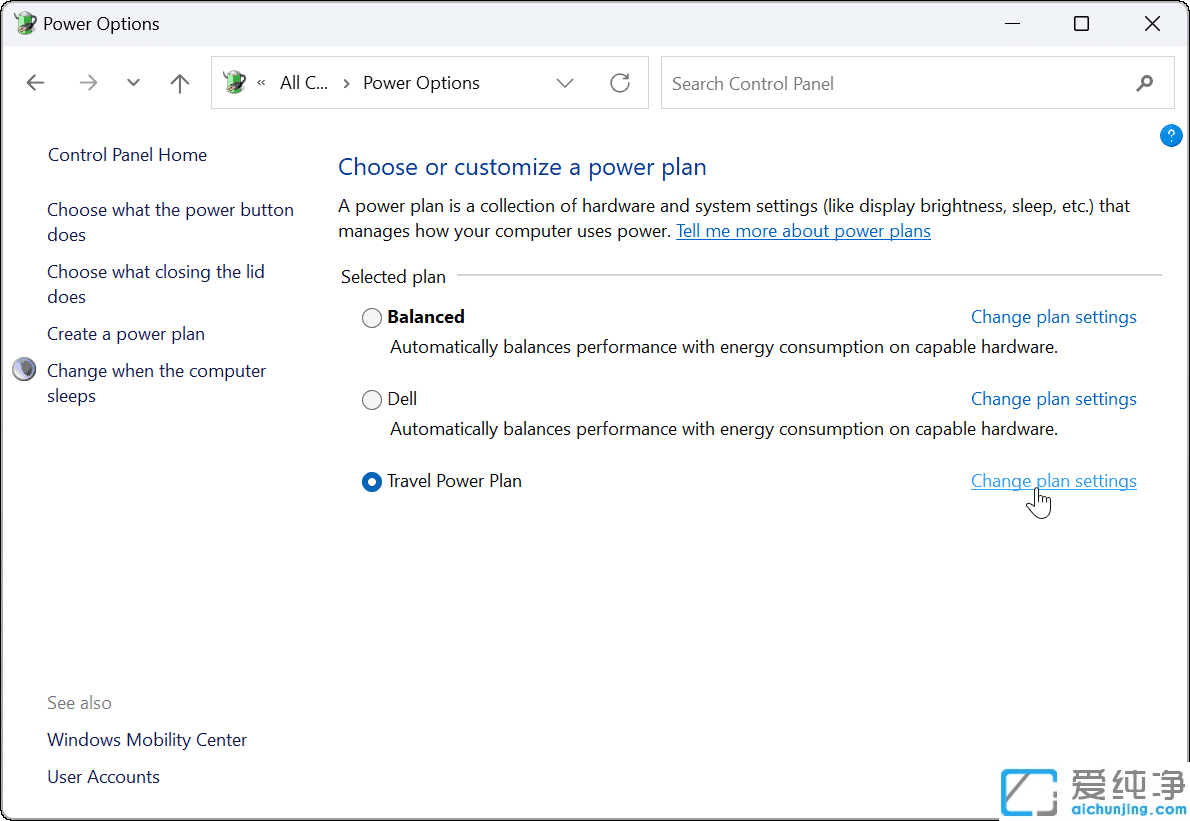Select the Dell power plan

click(x=372, y=400)
